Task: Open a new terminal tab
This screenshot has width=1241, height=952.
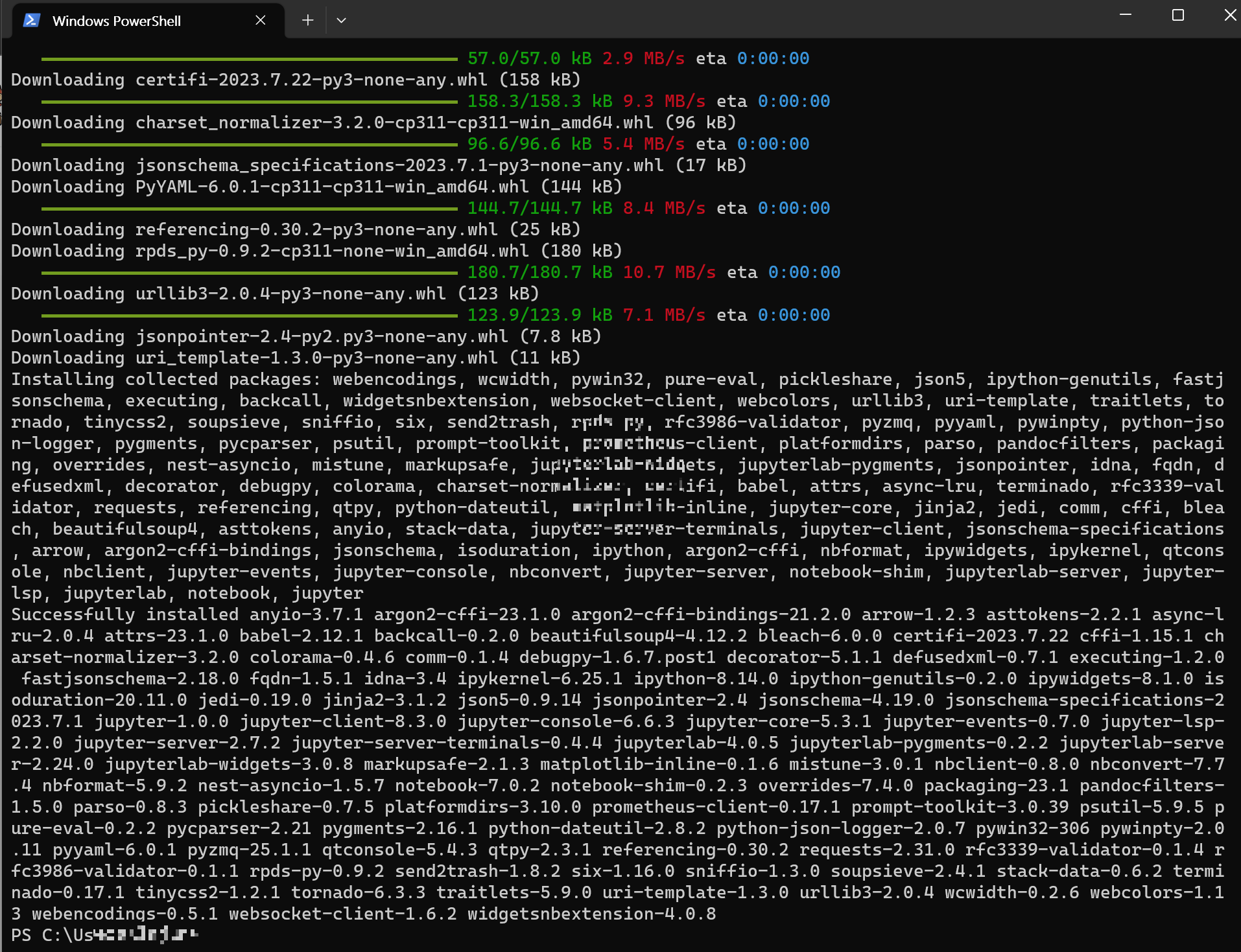Action: tap(308, 21)
